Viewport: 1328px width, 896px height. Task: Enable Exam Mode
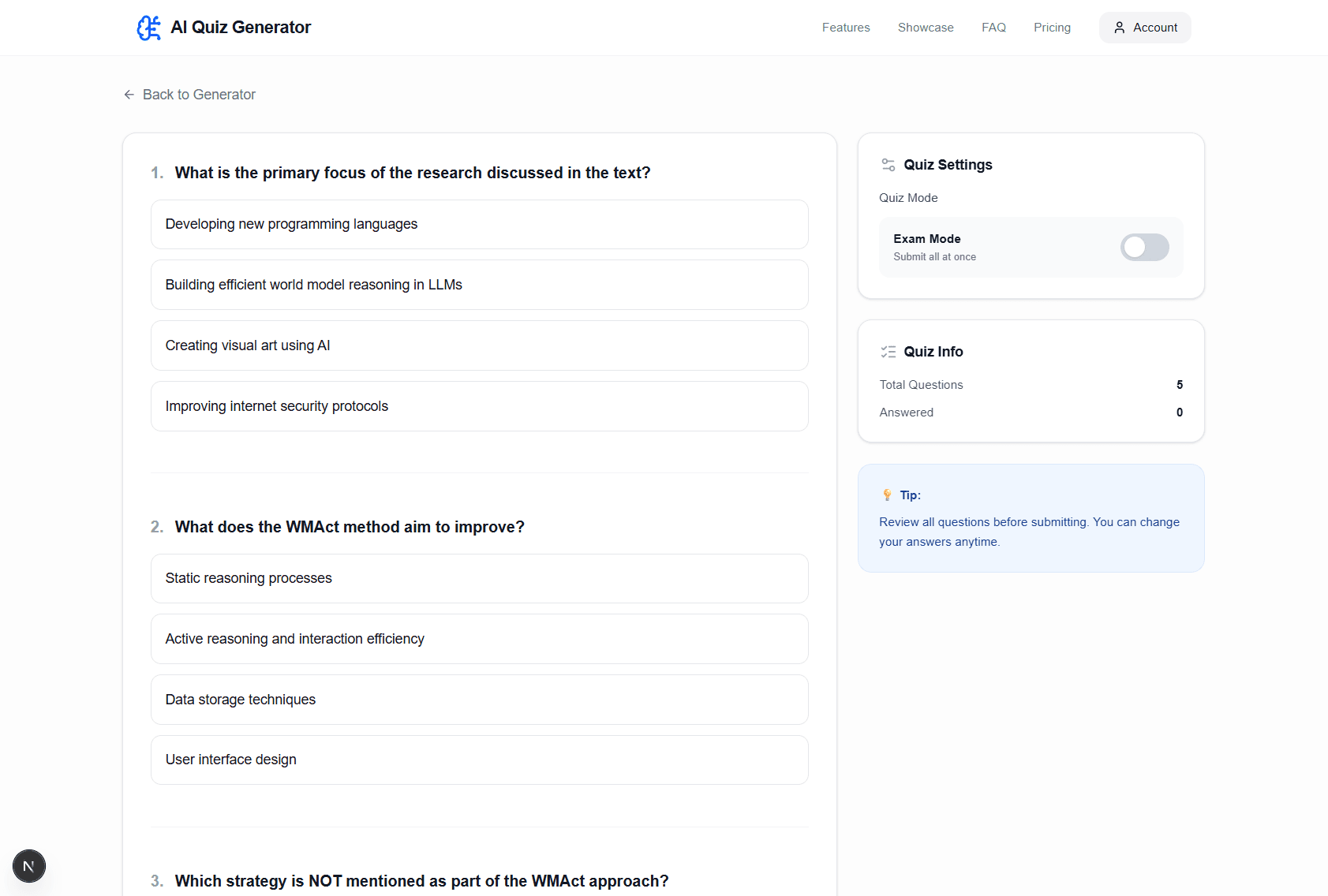(x=1143, y=247)
